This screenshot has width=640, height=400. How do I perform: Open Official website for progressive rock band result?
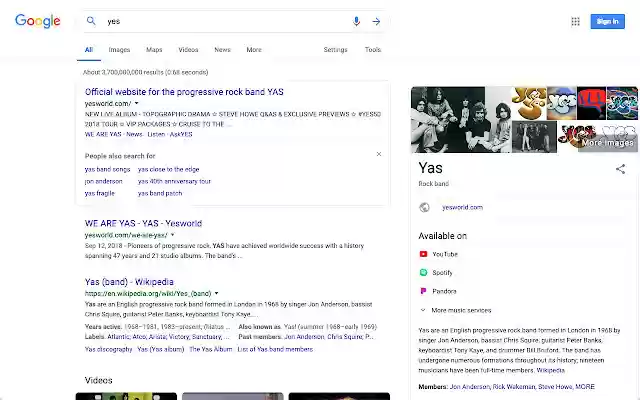(x=184, y=92)
